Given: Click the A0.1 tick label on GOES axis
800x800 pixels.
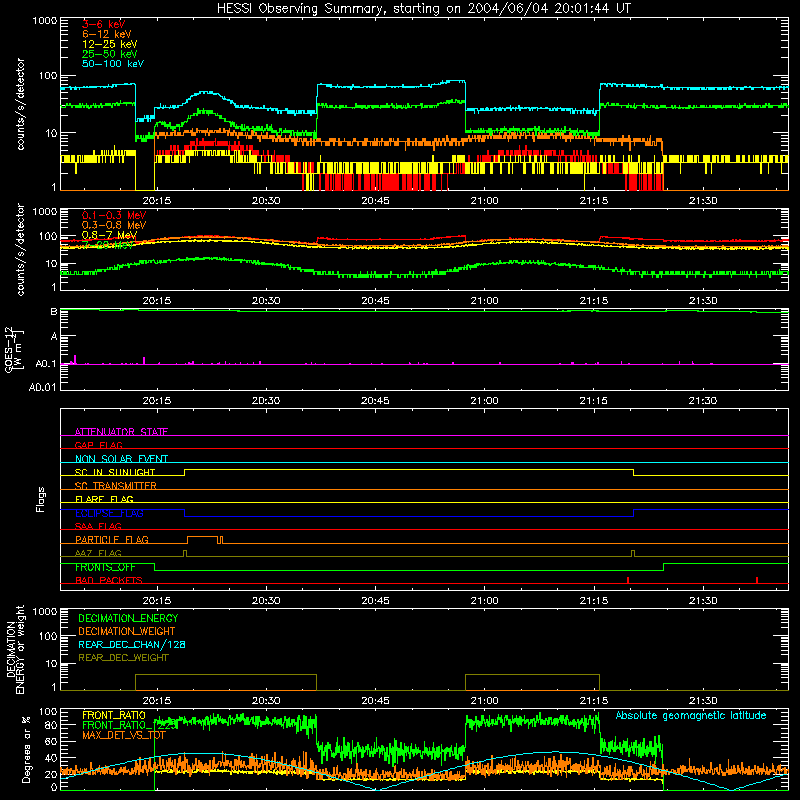Looking at the screenshot, I should [46, 364].
